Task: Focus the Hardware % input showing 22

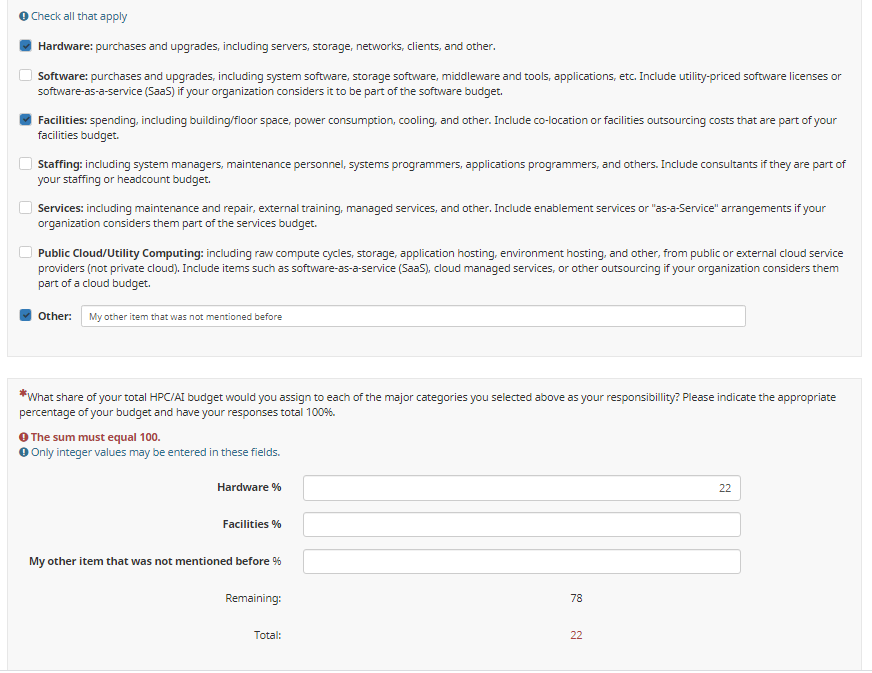Action: 521,488
